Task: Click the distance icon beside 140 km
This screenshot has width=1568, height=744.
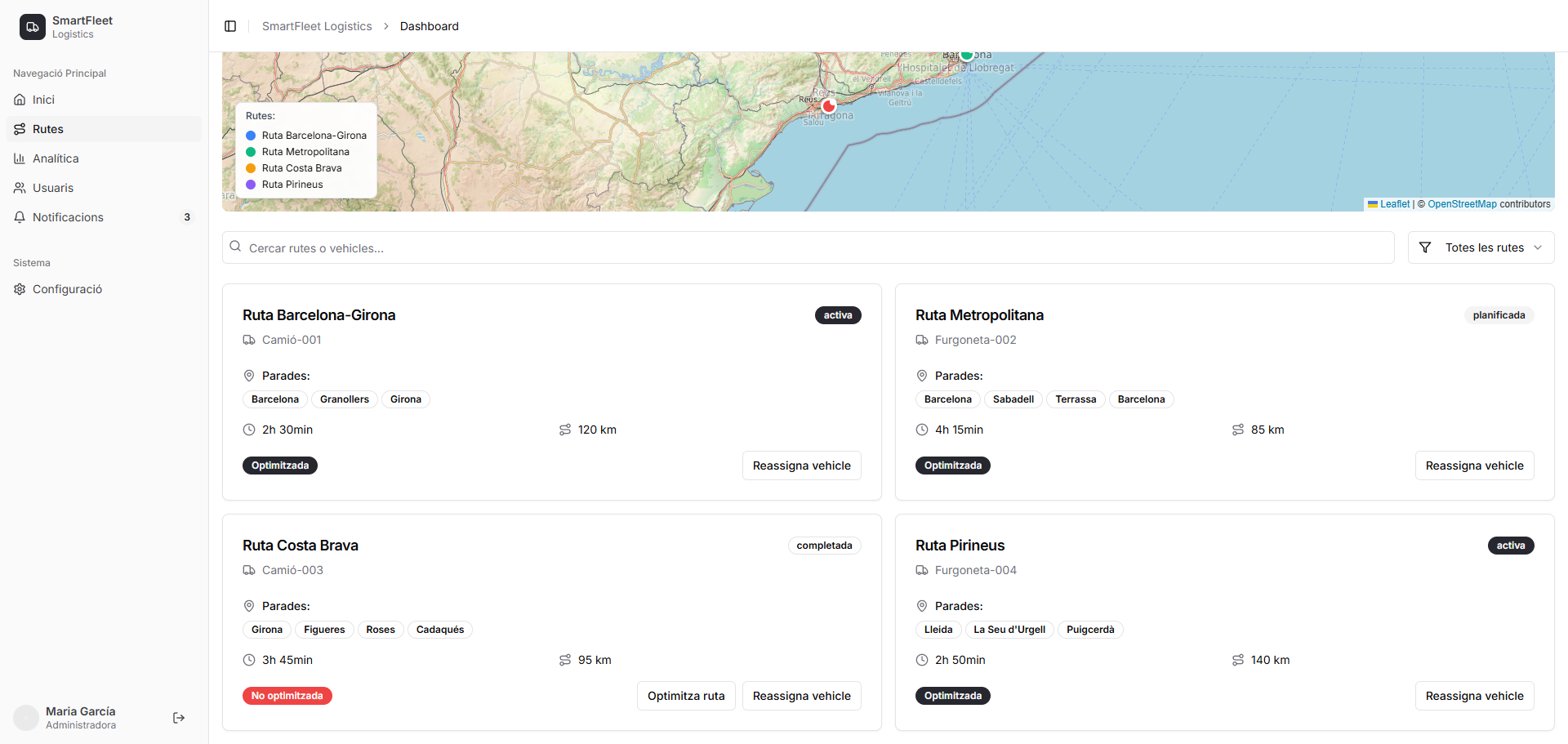Action: click(x=1238, y=660)
